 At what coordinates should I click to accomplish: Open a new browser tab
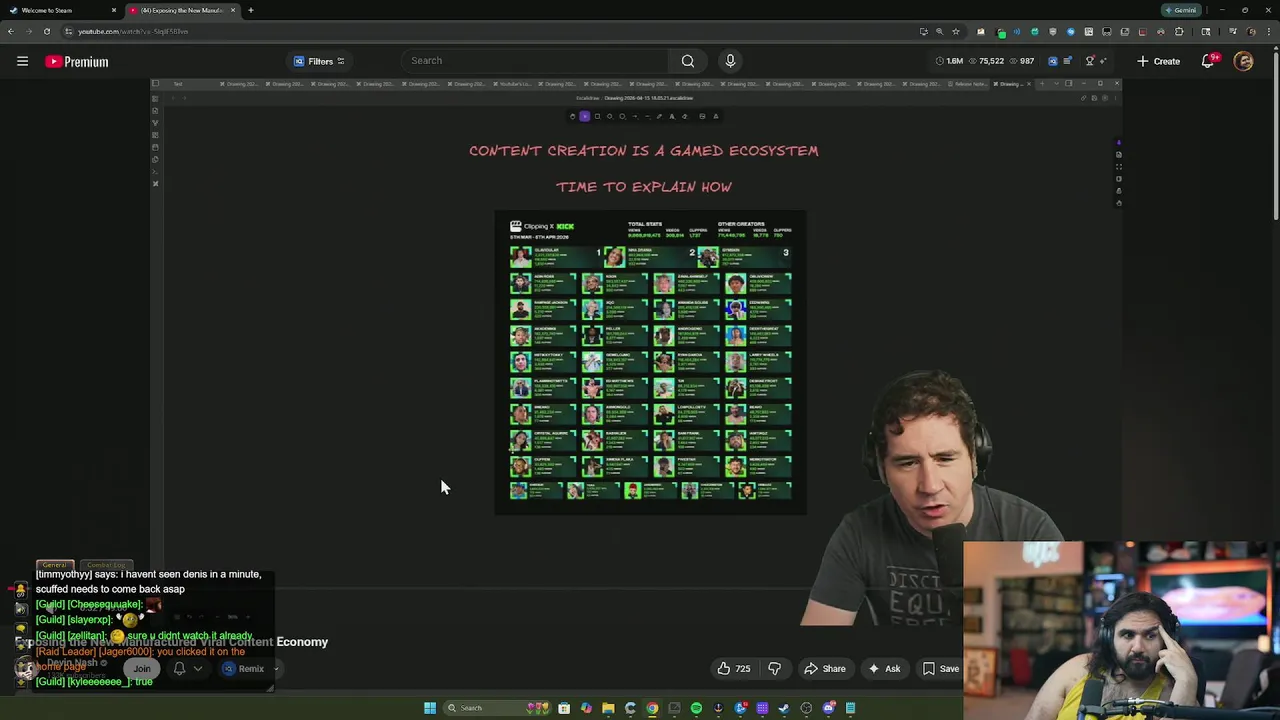(x=250, y=10)
